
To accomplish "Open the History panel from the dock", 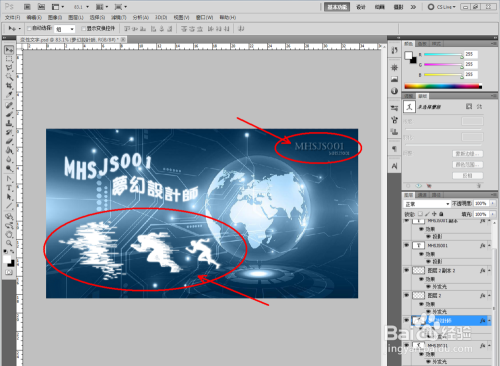I will (x=395, y=51).
